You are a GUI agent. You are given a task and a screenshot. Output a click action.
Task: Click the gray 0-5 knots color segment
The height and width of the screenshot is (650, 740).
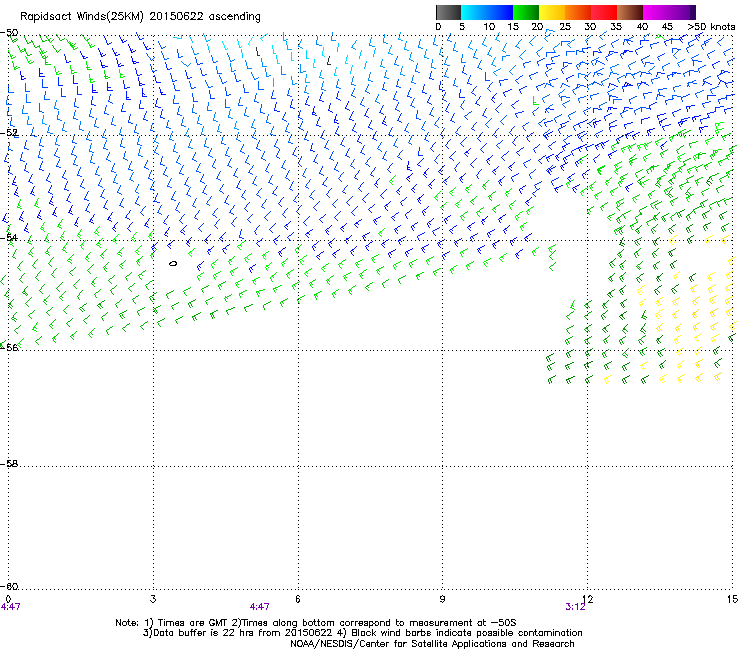[448, 12]
